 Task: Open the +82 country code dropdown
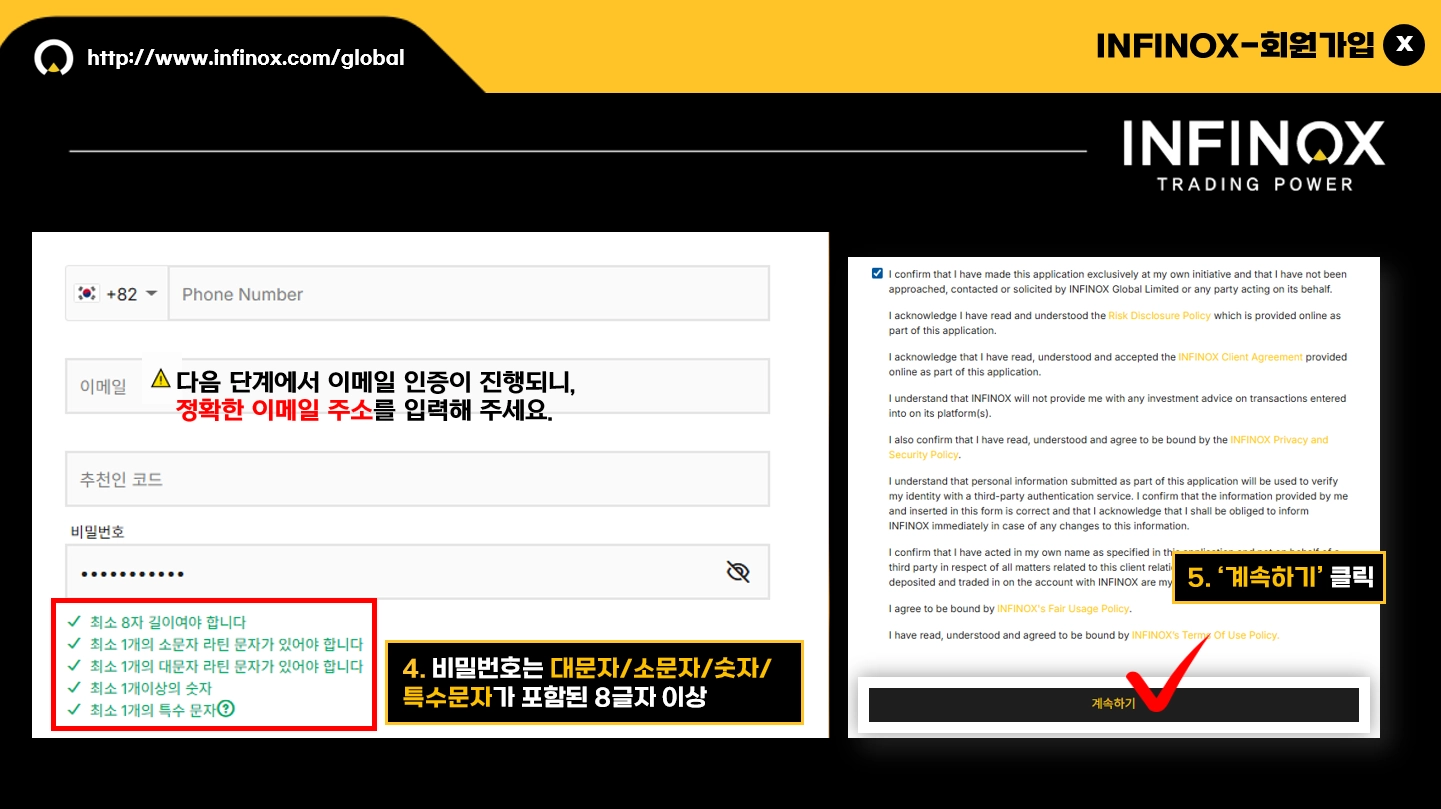117,294
